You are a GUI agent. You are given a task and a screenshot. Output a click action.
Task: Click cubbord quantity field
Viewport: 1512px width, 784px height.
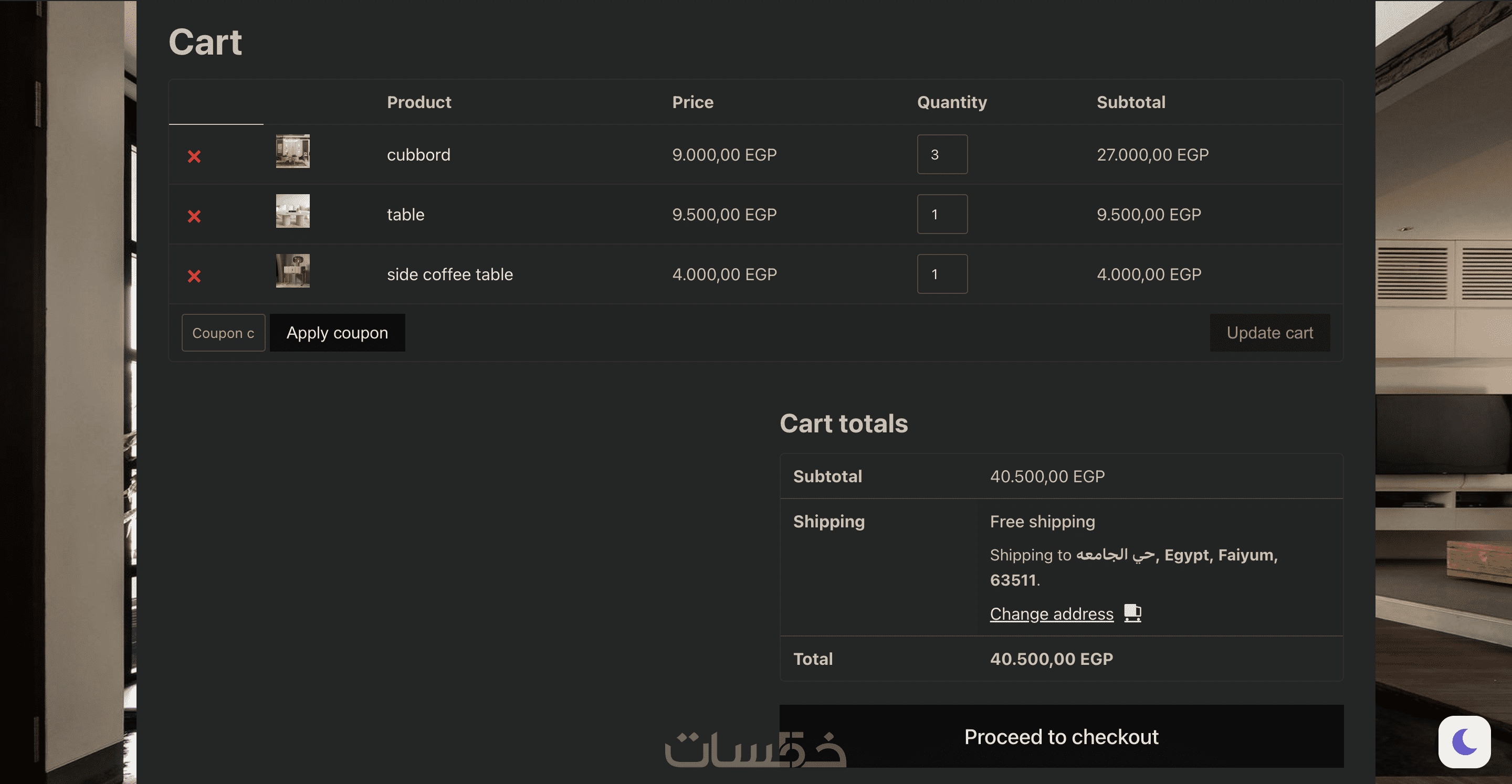942,154
